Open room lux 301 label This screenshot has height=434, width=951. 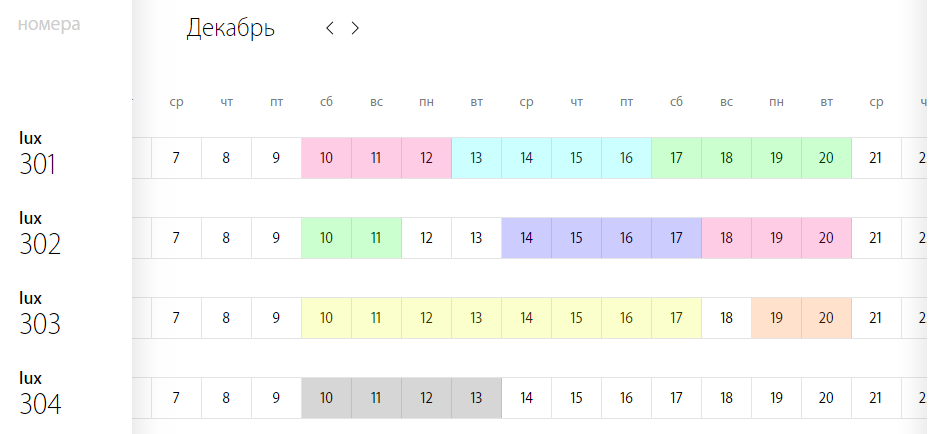click(x=38, y=154)
